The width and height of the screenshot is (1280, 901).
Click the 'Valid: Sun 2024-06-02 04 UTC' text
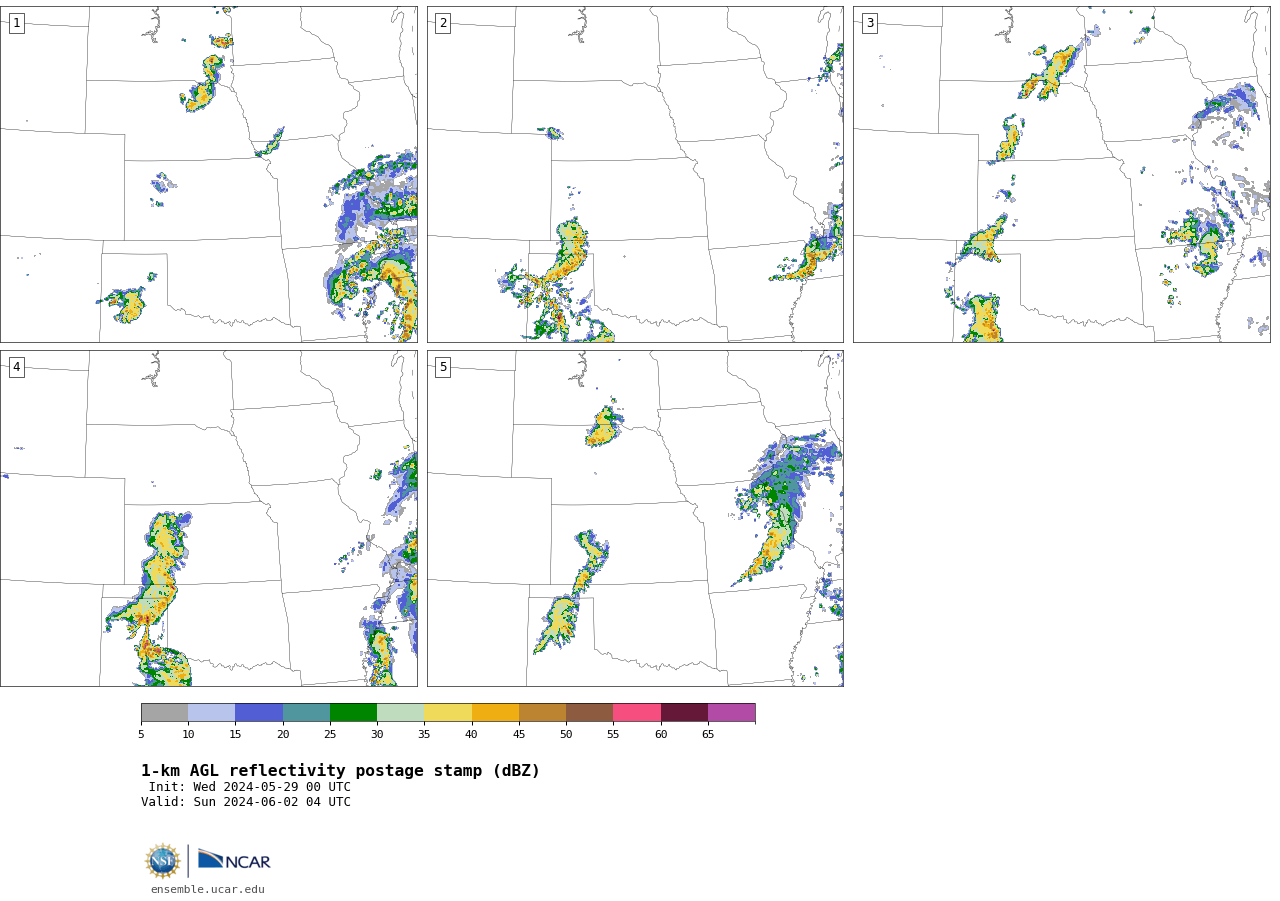(x=246, y=802)
